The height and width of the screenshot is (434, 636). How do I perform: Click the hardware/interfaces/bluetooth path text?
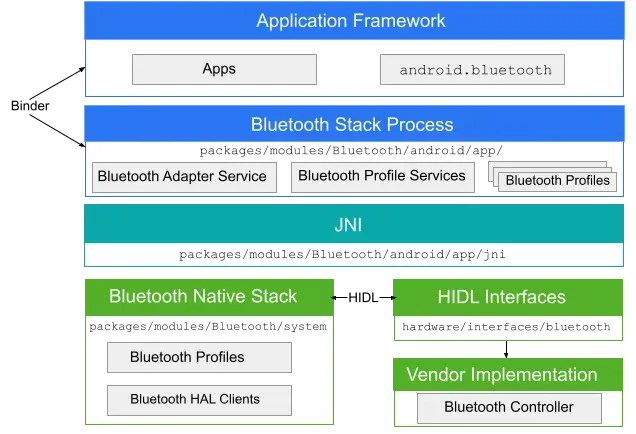(x=506, y=327)
